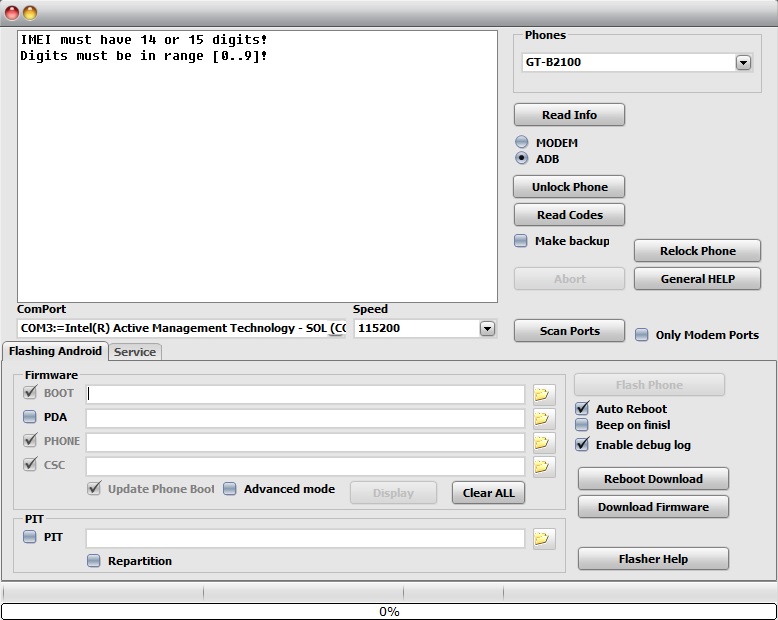This screenshot has width=778, height=620.
Task: Open the Speed baud rate dropdown
Action: 487,328
